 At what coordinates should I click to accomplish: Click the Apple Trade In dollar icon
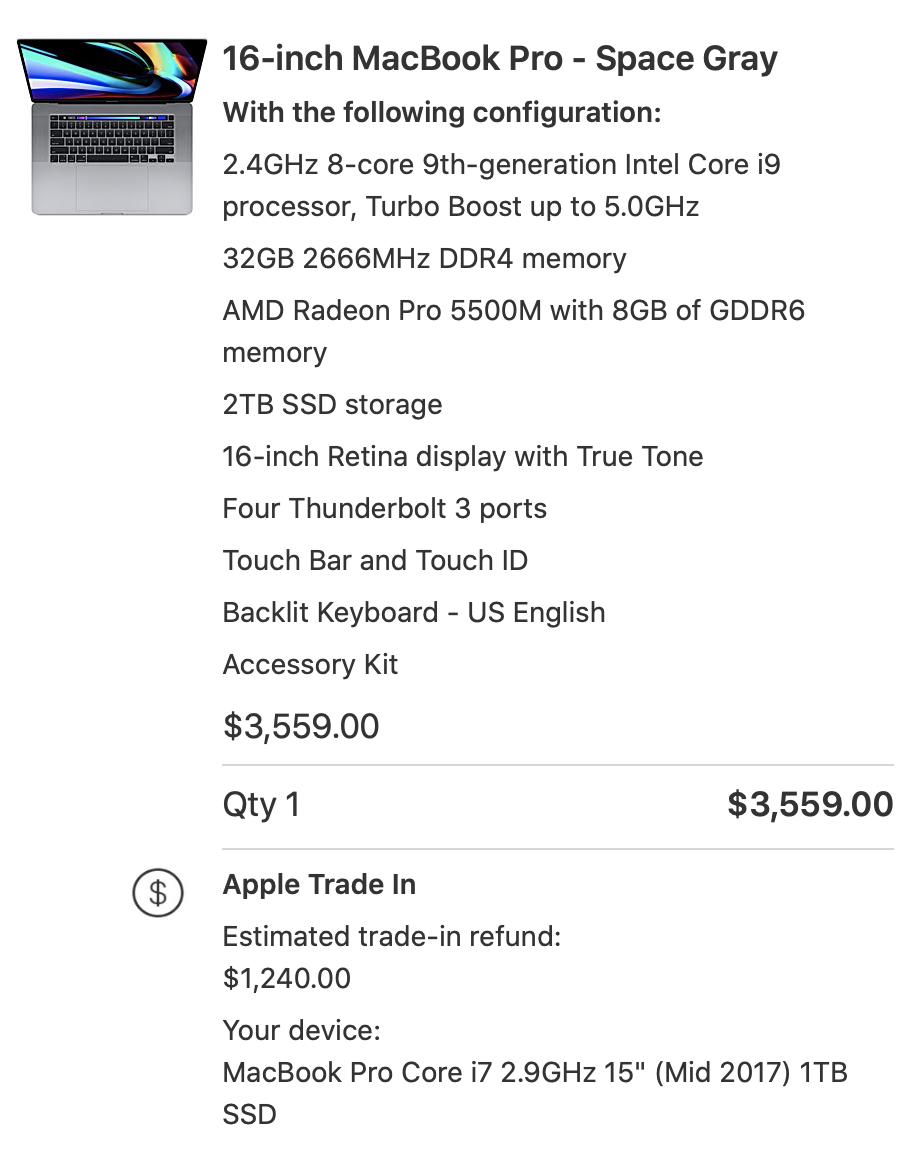158,893
